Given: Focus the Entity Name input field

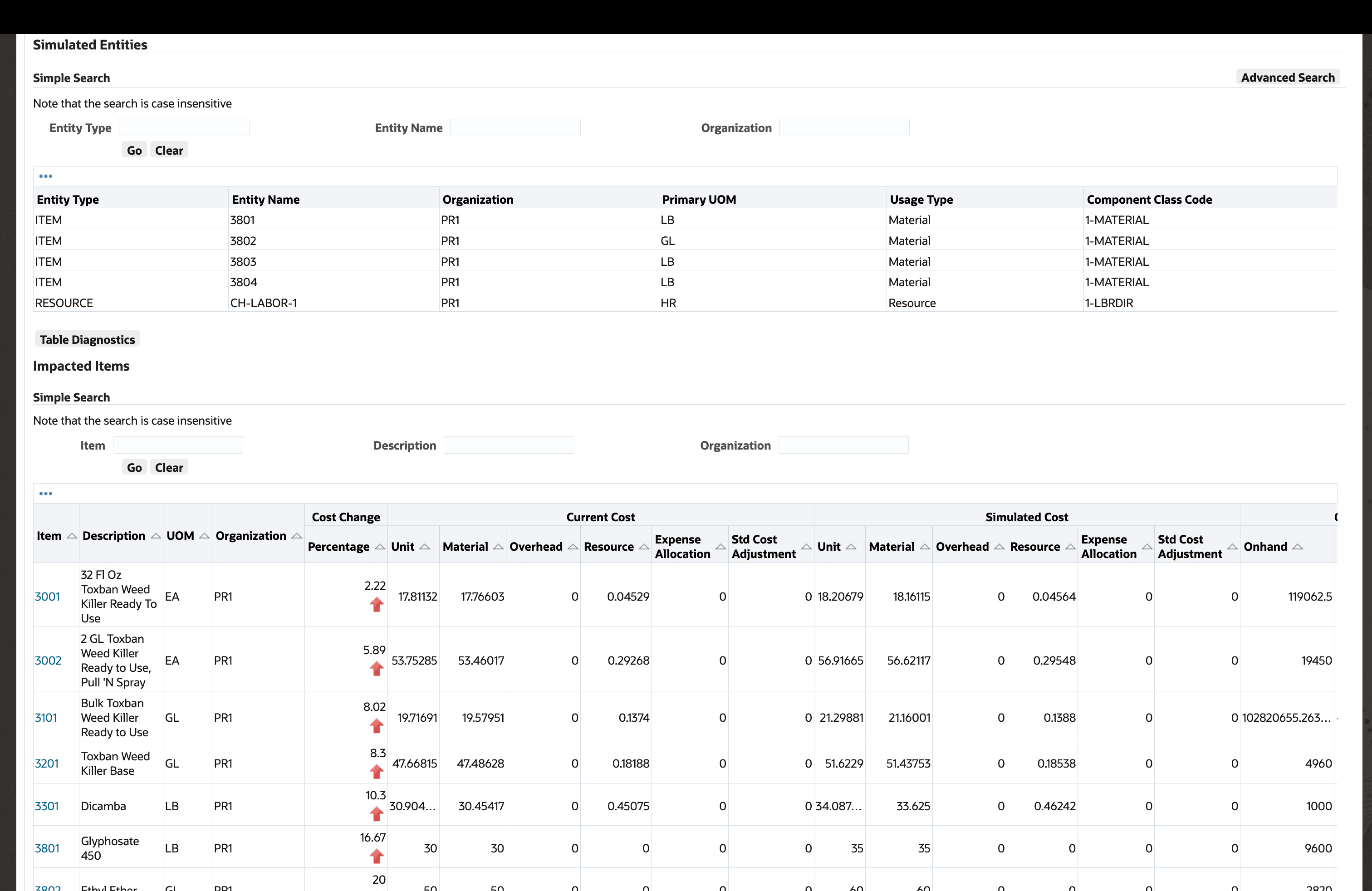Looking at the screenshot, I should point(515,127).
